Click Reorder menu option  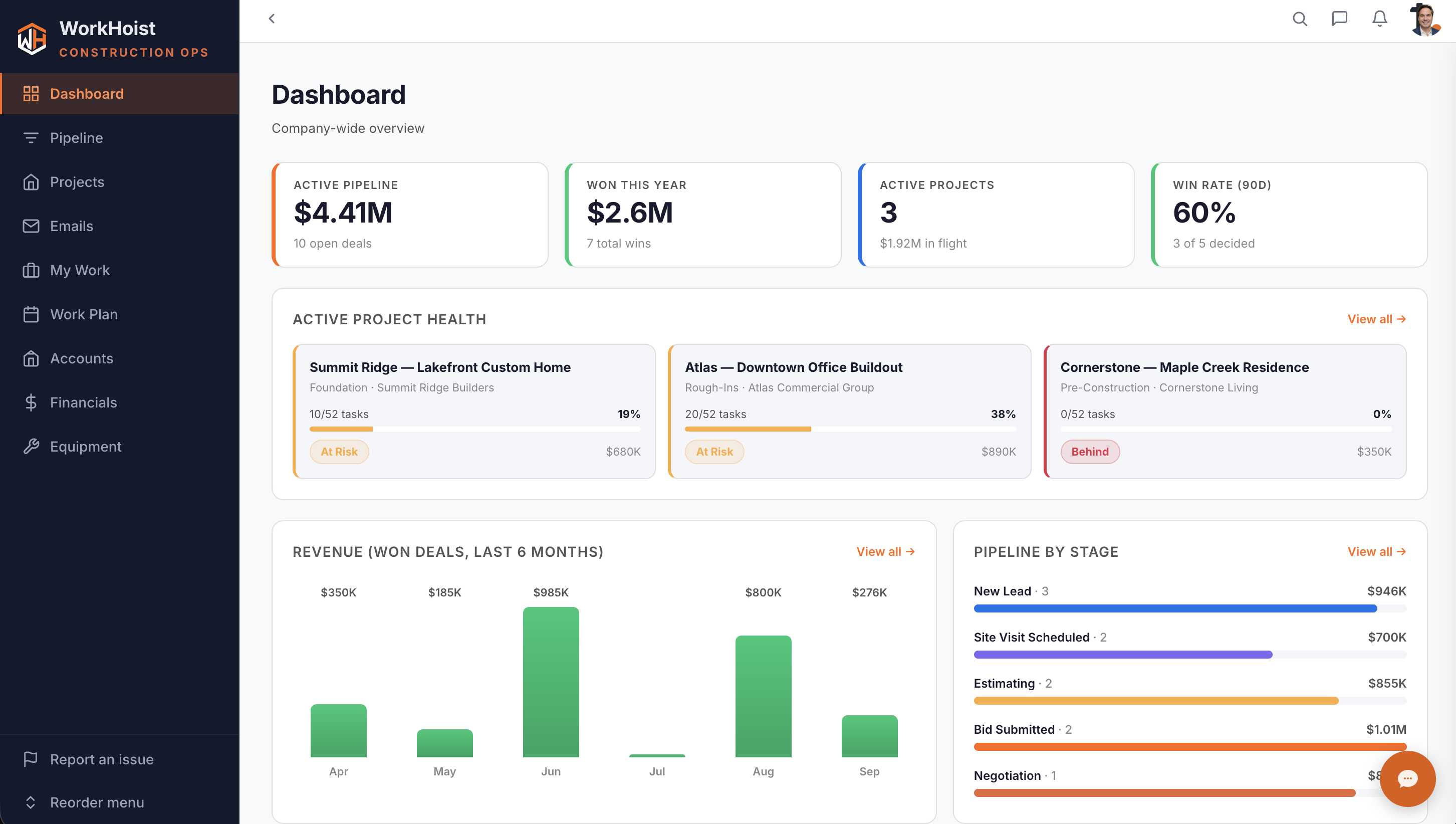pyautogui.click(x=120, y=802)
